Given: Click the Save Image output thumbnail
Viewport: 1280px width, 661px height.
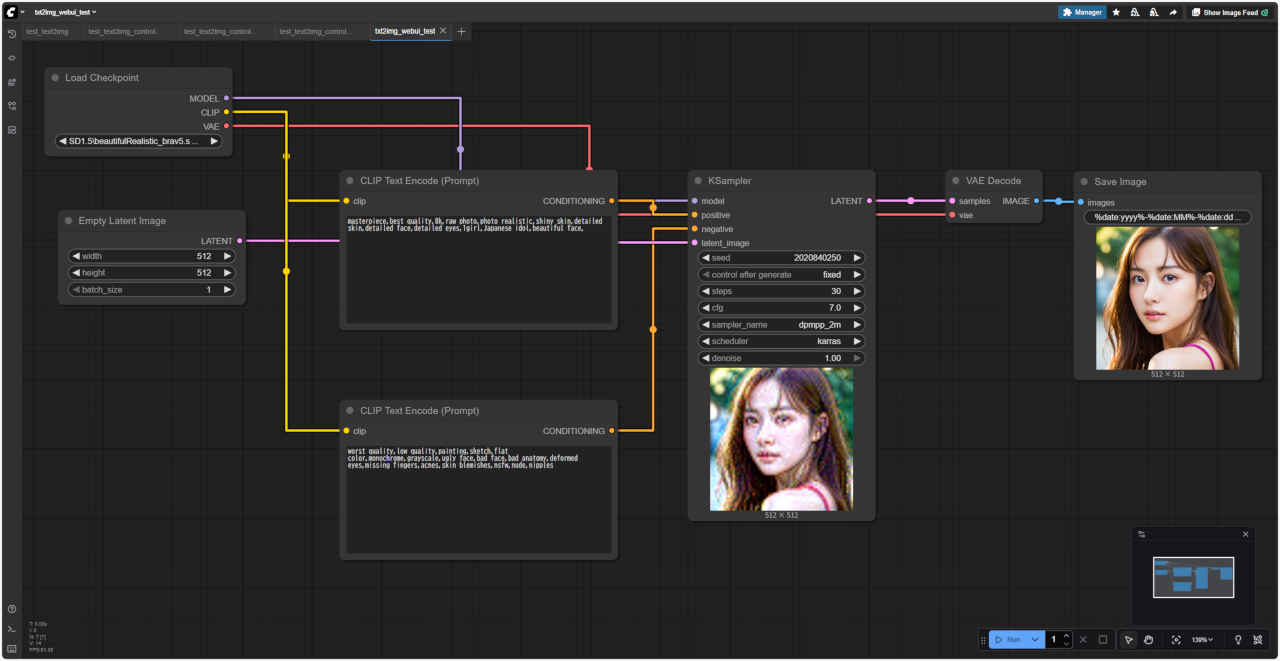Looking at the screenshot, I should tap(1167, 298).
